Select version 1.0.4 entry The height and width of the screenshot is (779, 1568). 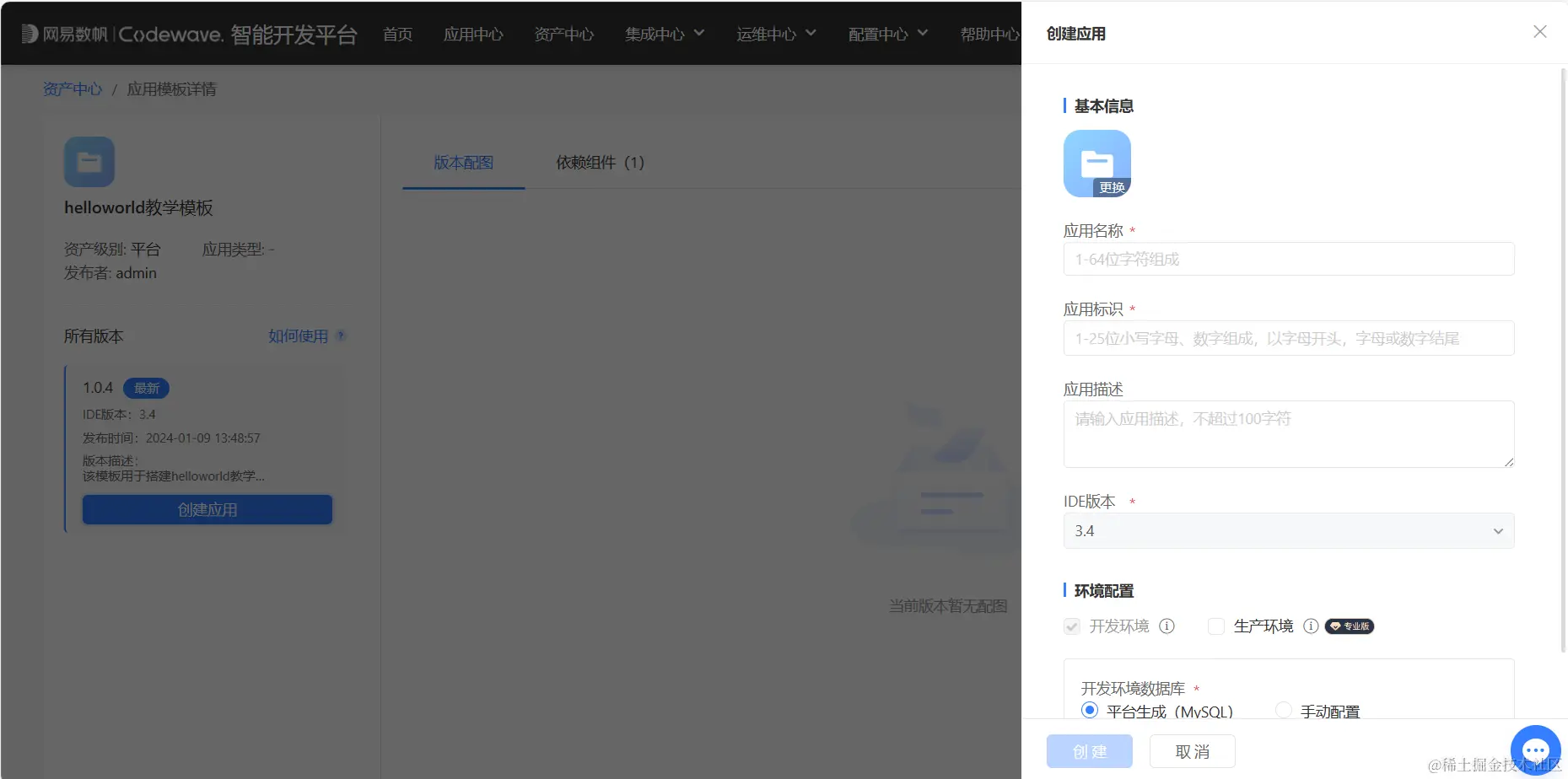click(x=206, y=449)
